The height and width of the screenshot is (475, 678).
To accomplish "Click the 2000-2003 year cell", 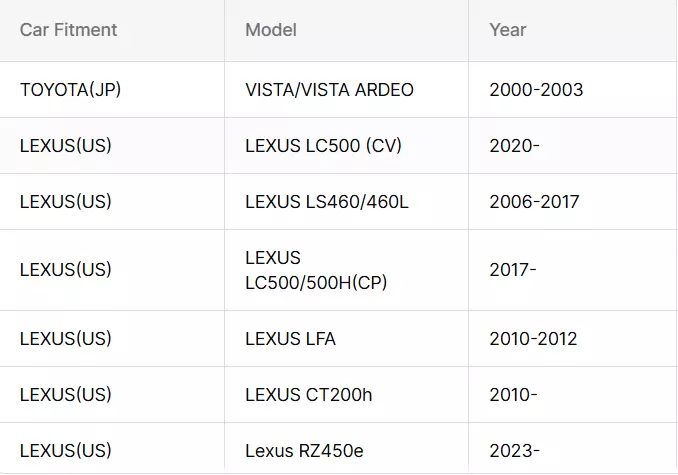I will point(536,90).
